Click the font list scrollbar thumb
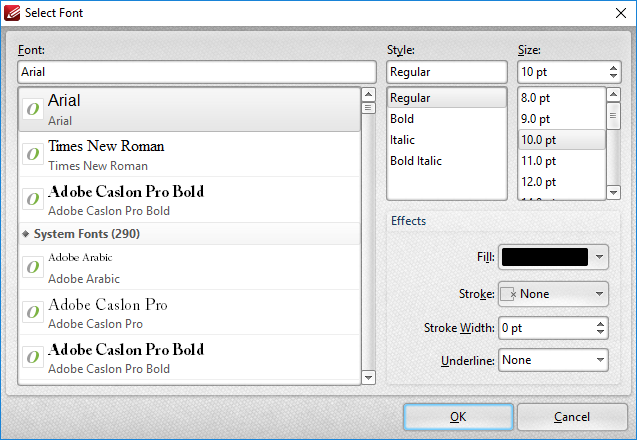 point(368,108)
